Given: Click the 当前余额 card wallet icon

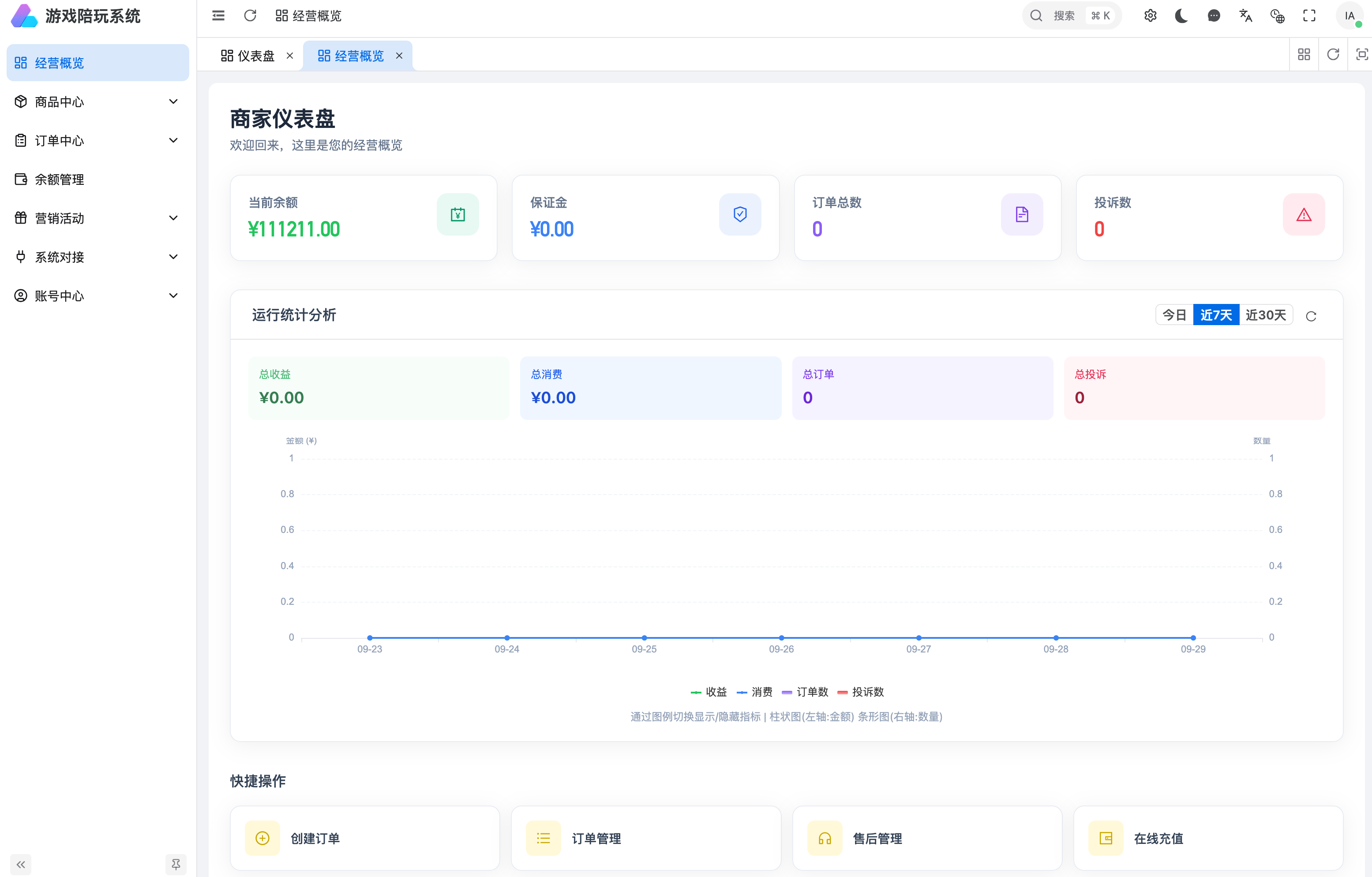Looking at the screenshot, I should click(x=457, y=214).
